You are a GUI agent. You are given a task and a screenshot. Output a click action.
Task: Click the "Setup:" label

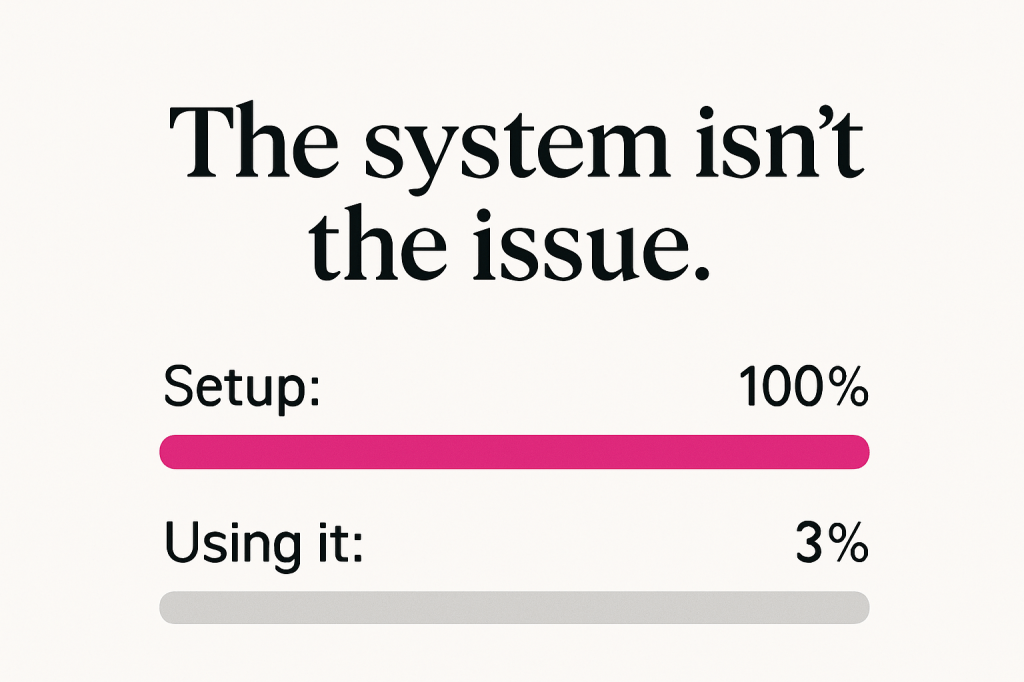(240, 389)
